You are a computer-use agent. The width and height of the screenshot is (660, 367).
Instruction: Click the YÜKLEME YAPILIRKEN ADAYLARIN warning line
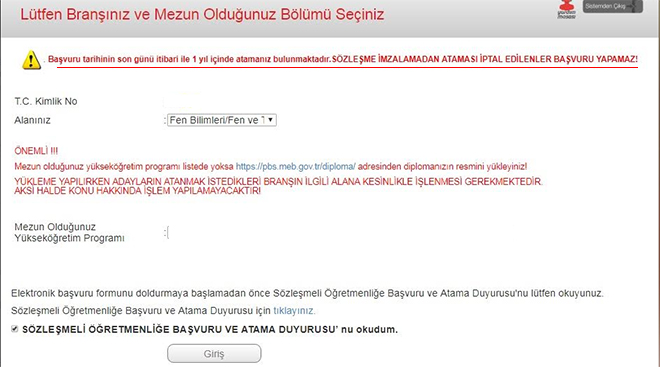click(x=278, y=182)
